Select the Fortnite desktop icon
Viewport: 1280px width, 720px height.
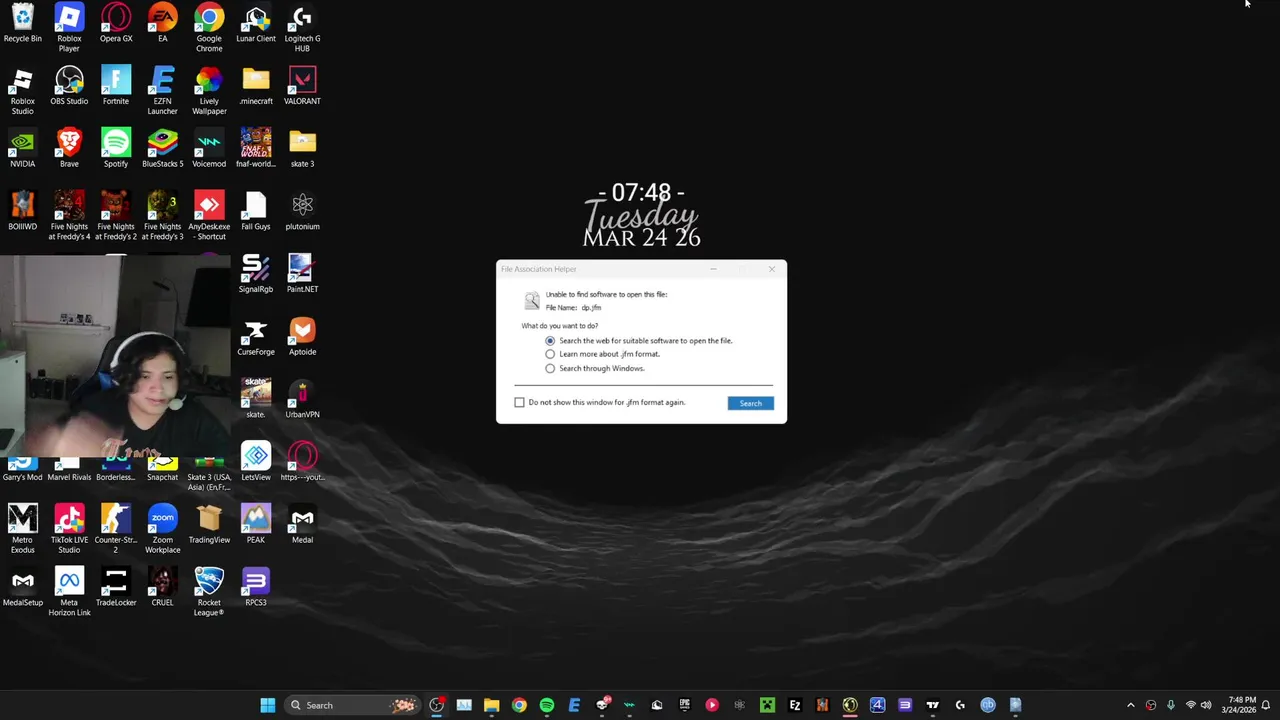[116, 87]
